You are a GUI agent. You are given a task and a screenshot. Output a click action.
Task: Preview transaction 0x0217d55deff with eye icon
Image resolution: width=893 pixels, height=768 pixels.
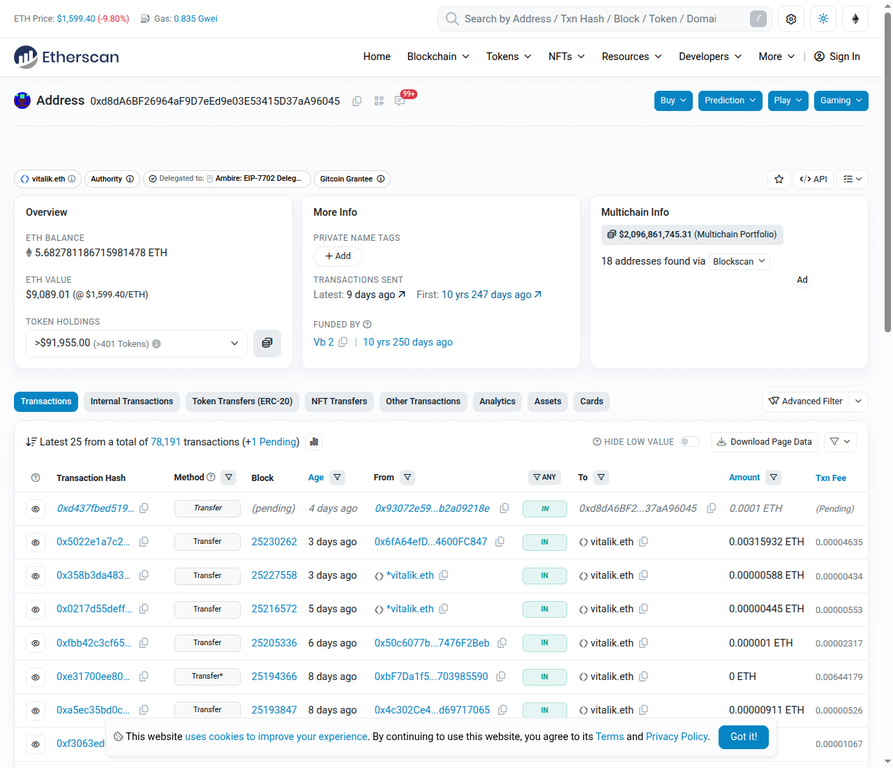click(x=35, y=609)
